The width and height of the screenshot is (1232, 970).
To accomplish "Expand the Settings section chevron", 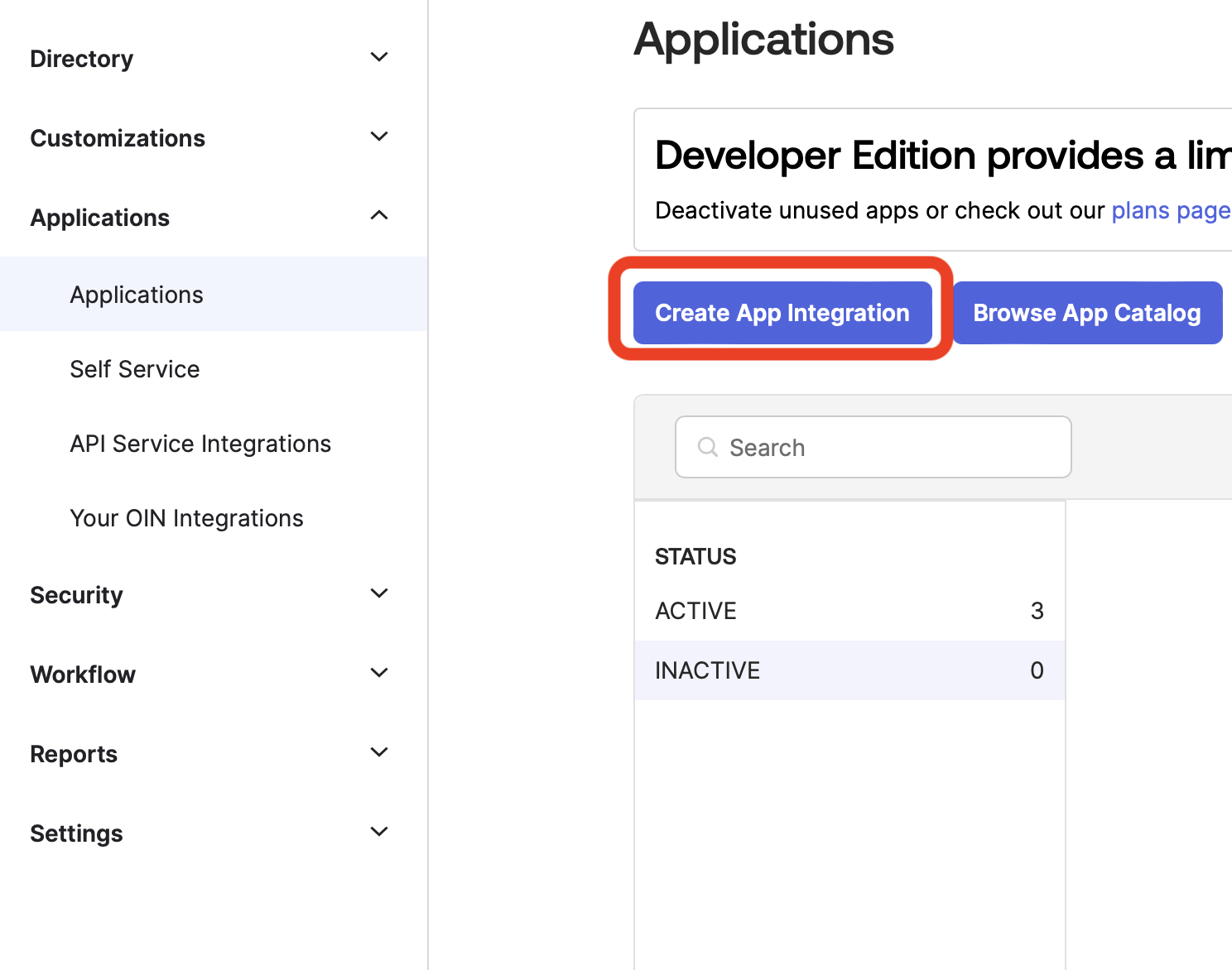I will pyautogui.click(x=379, y=832).
